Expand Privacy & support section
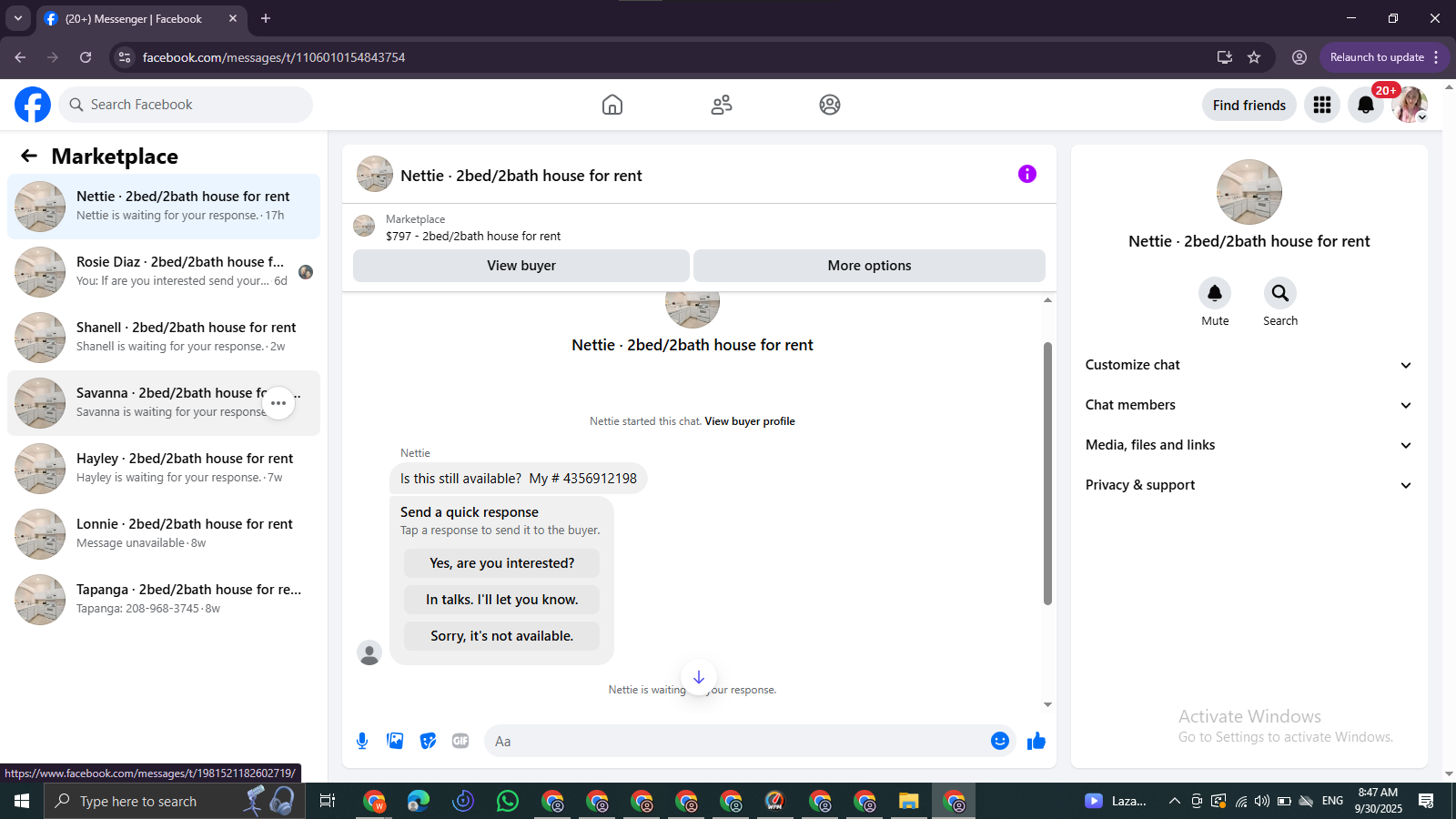The image size is (1456, 819). coord(1249,485)
